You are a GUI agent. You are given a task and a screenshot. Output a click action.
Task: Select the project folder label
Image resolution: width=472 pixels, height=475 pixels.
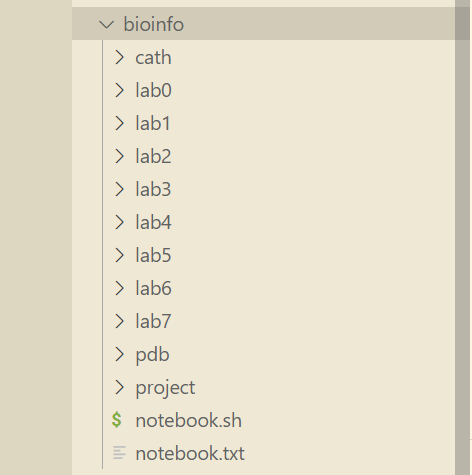coord(165,388)
